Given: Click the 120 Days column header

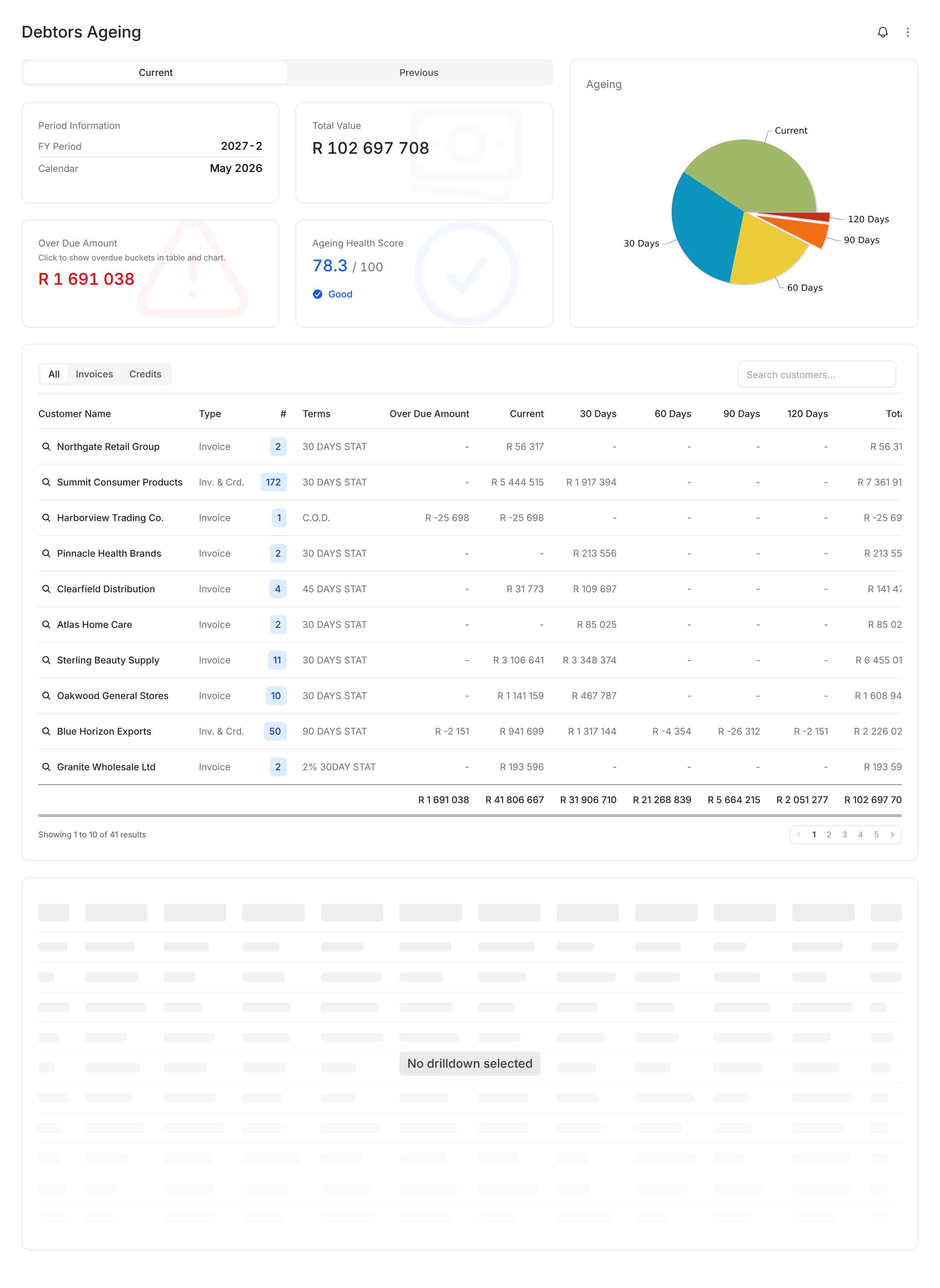Looking at the screenshot, I should coord(807,414).
